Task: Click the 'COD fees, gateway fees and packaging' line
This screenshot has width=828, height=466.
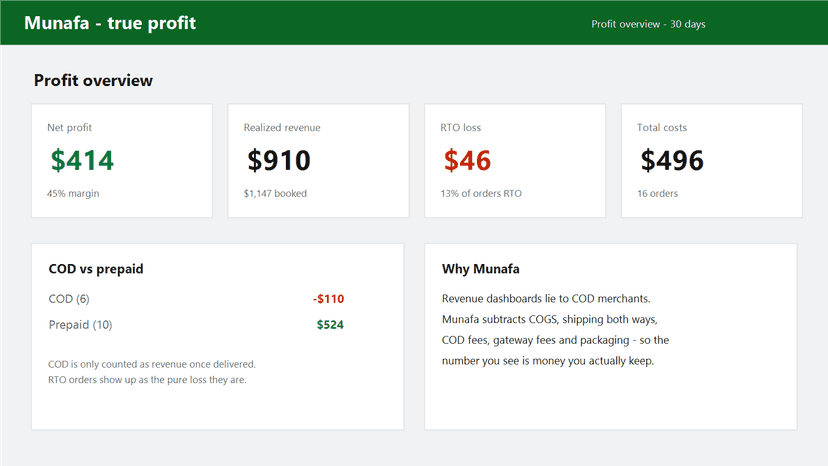Action: point(556,340)
